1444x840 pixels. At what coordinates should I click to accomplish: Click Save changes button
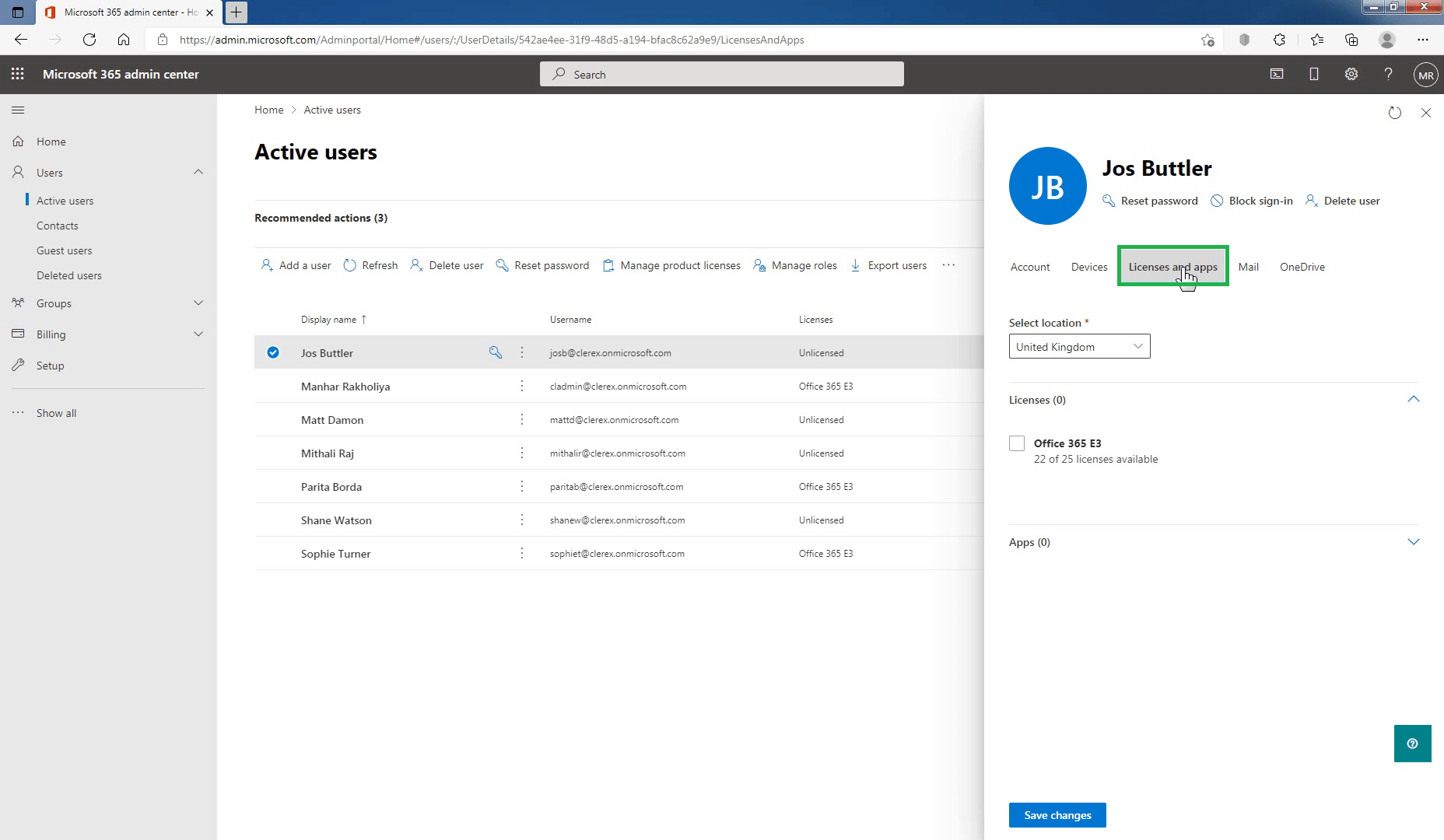[x=1057, y=814]
